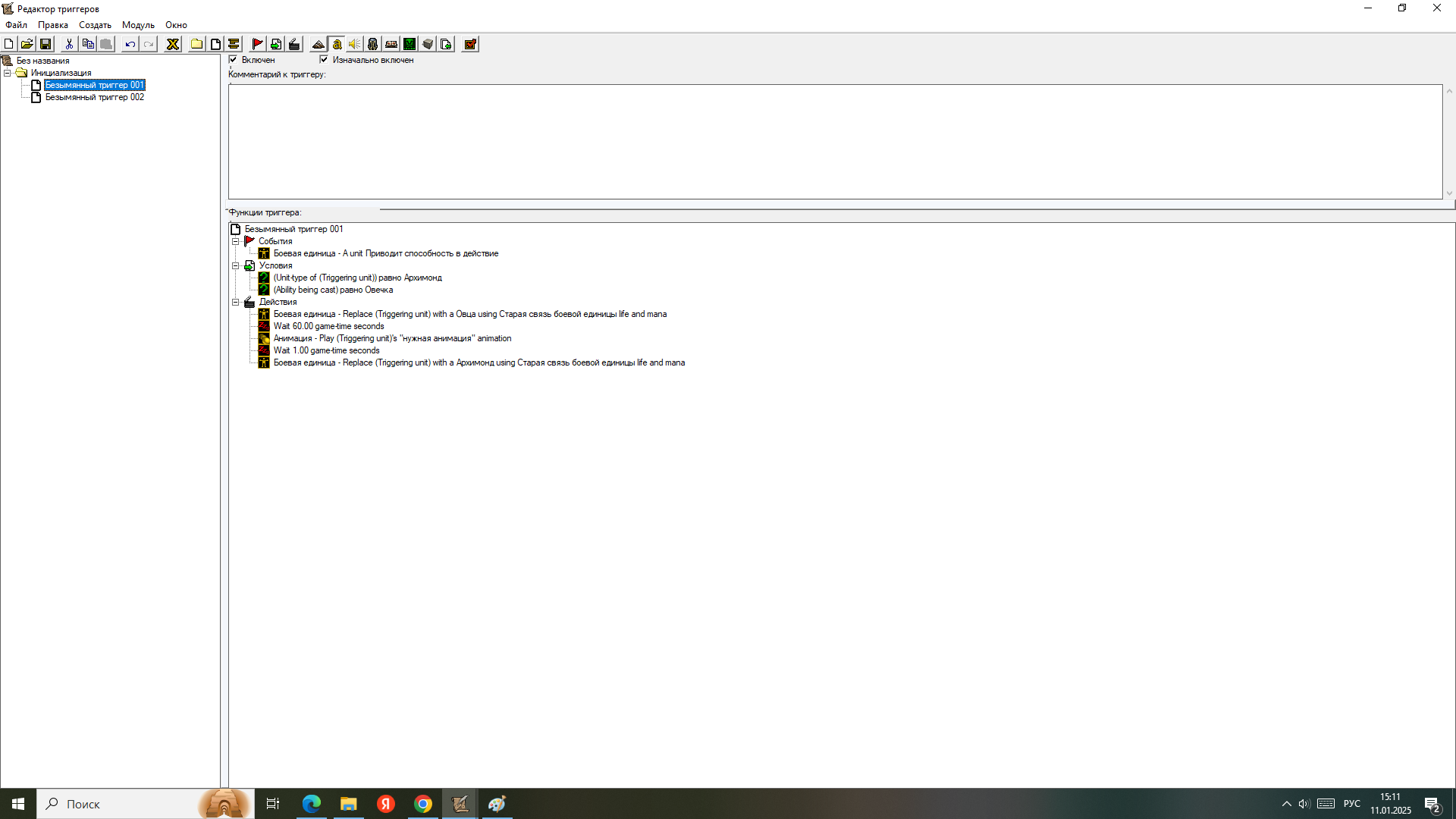
Task: Select the 'Wait 60.00 game-time seconds' action
Action: (x=328, y=326)
